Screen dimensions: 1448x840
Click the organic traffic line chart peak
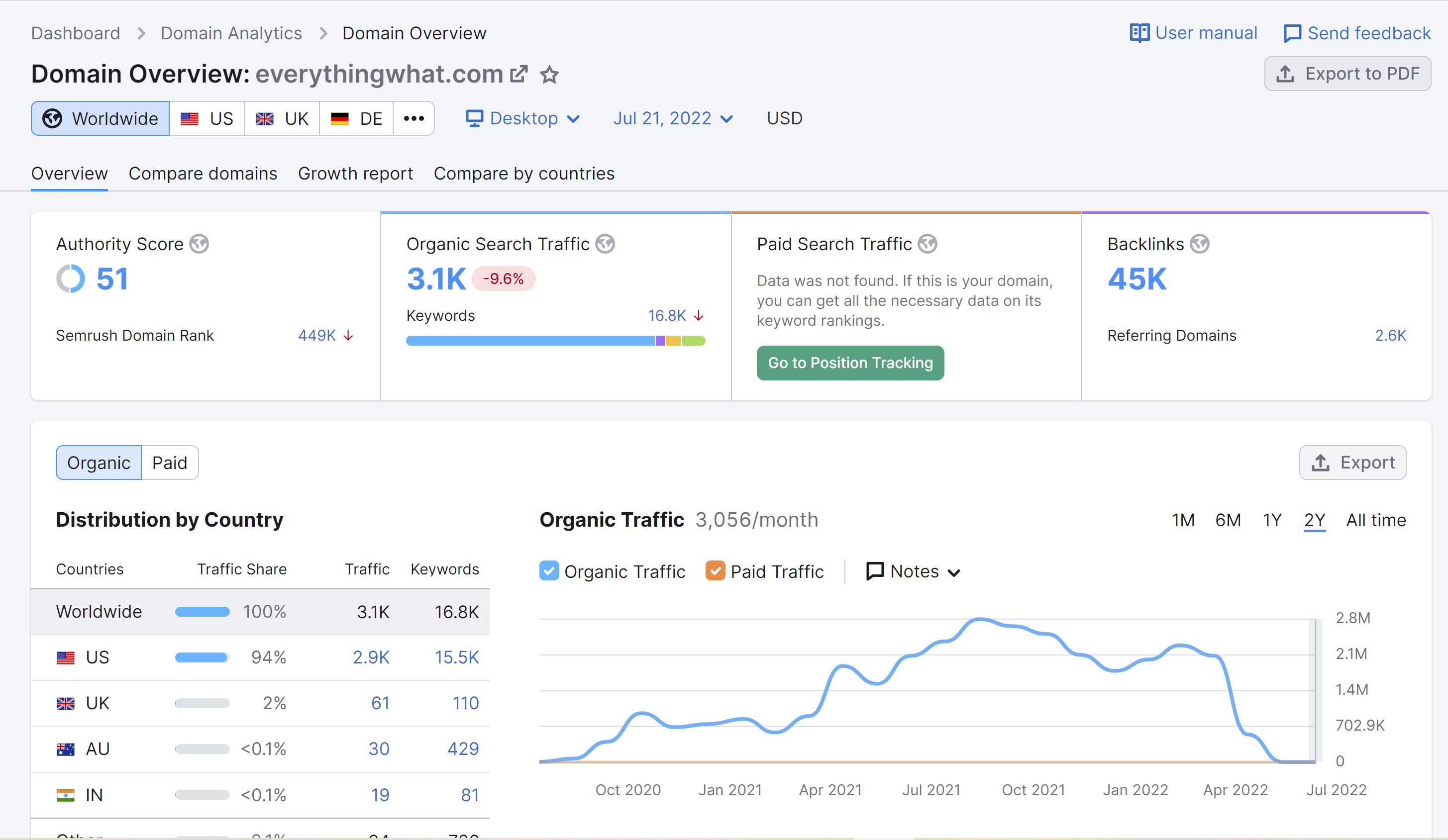click(x=979, y=620)
